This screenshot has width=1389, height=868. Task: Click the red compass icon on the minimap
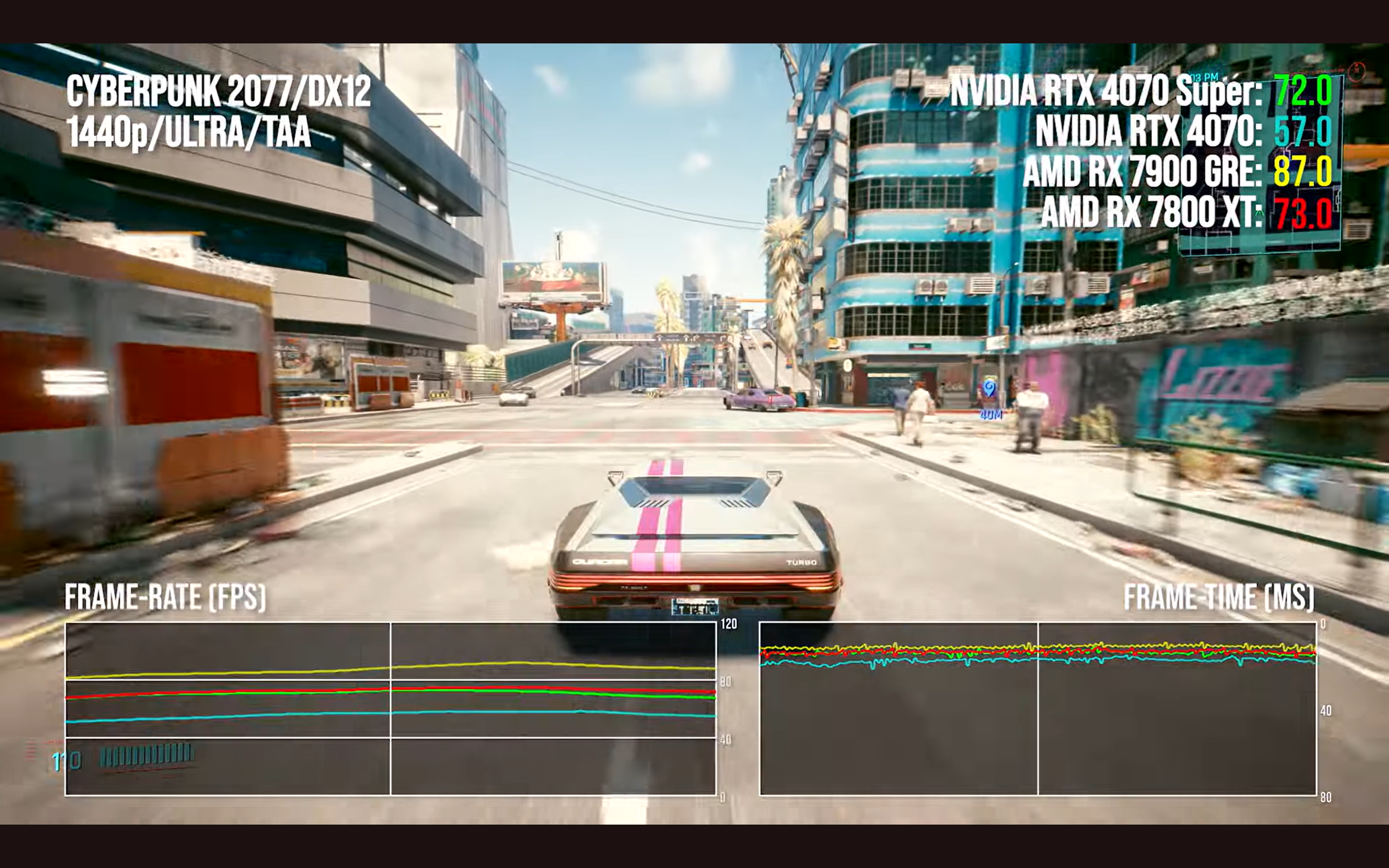click(1357, 71)
